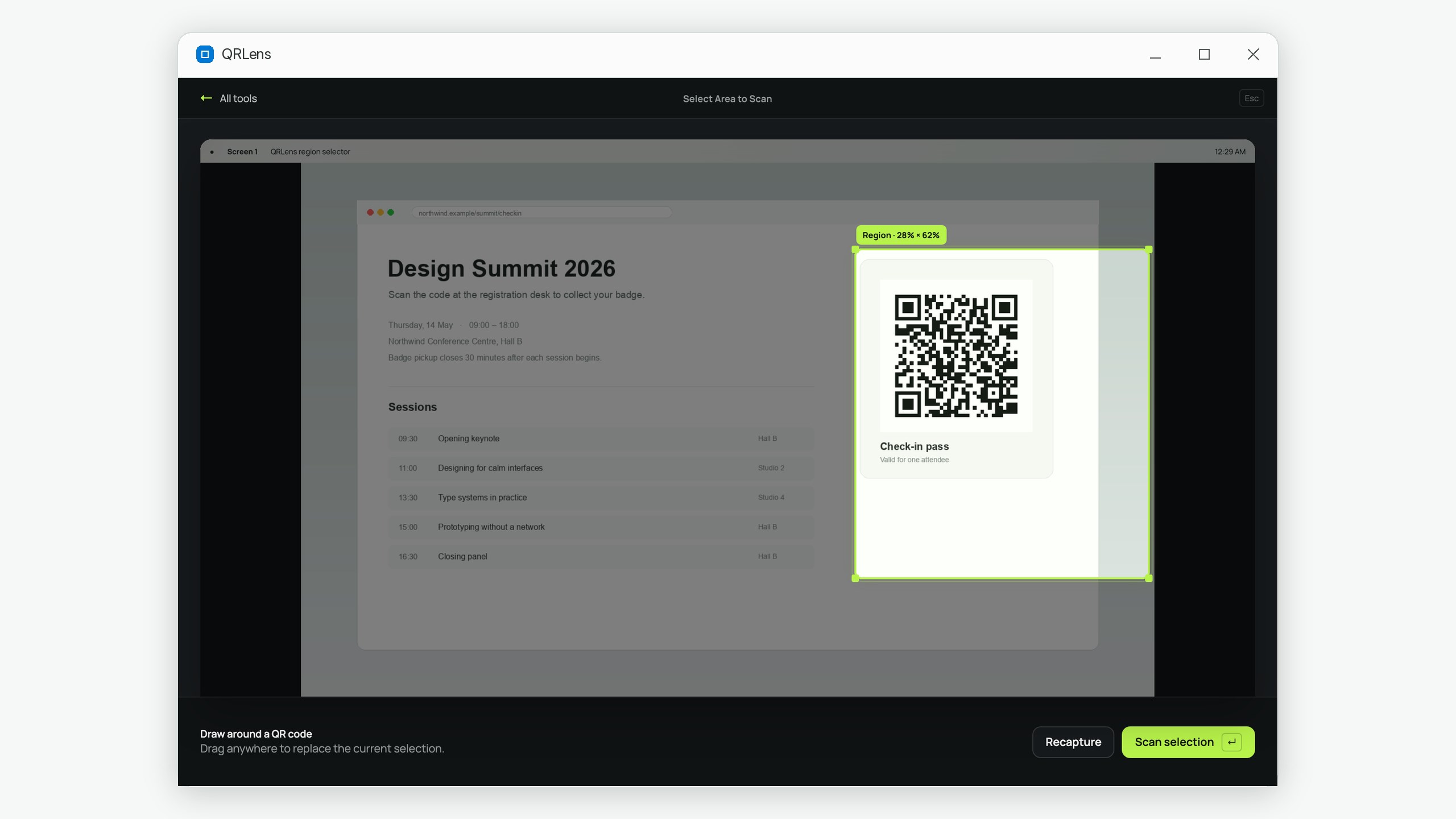Click bottom-right selection handle

tap(1149, 578)
